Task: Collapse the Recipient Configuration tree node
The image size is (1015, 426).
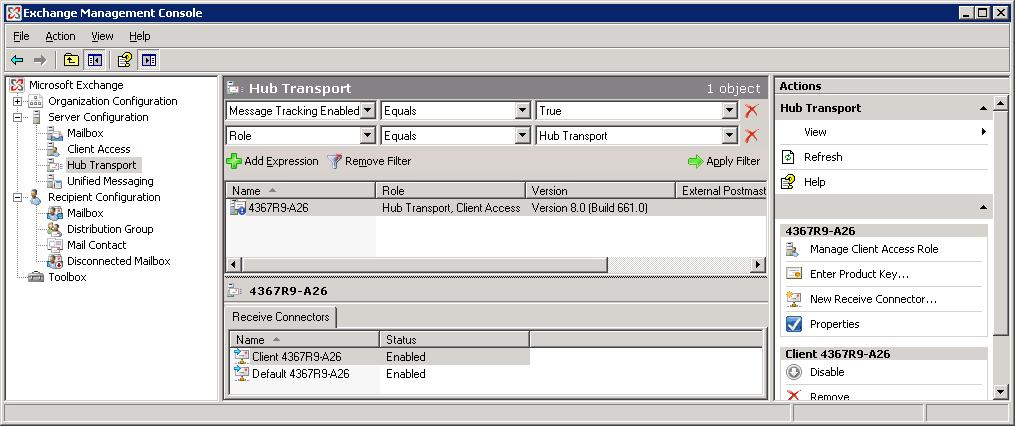Action: (17, 197)
